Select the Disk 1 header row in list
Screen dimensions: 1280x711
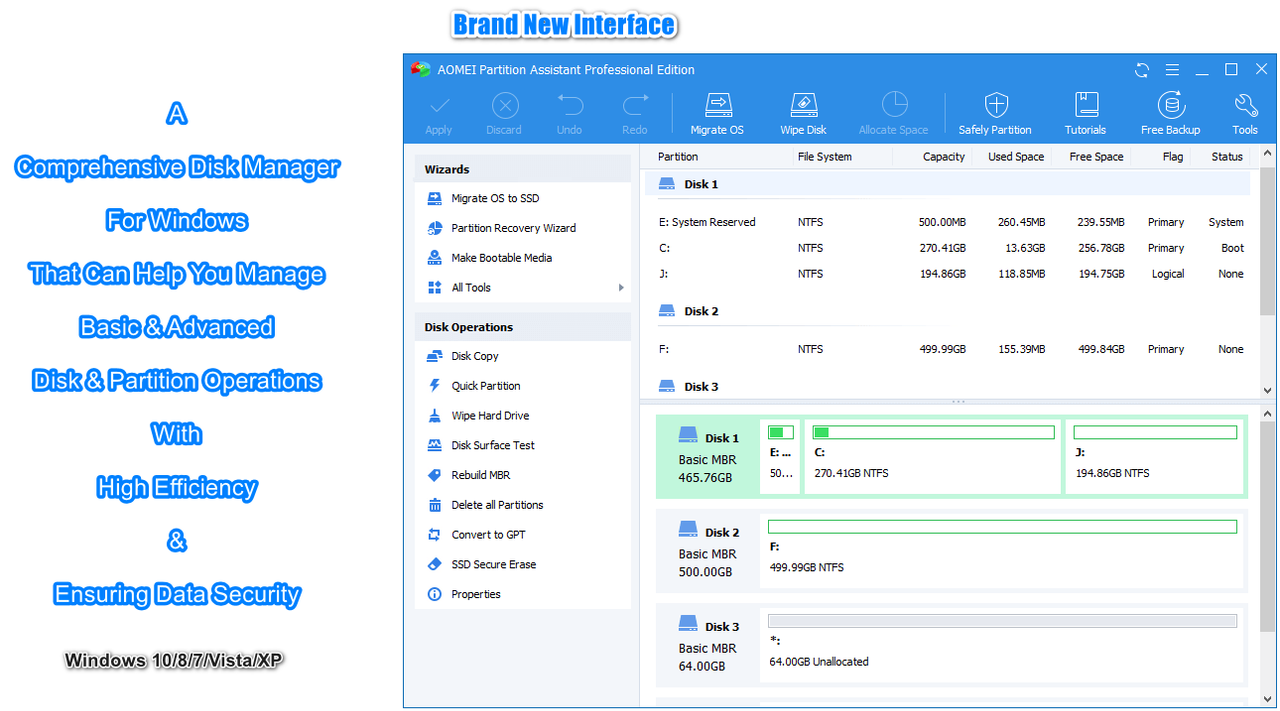click(949, 184)
